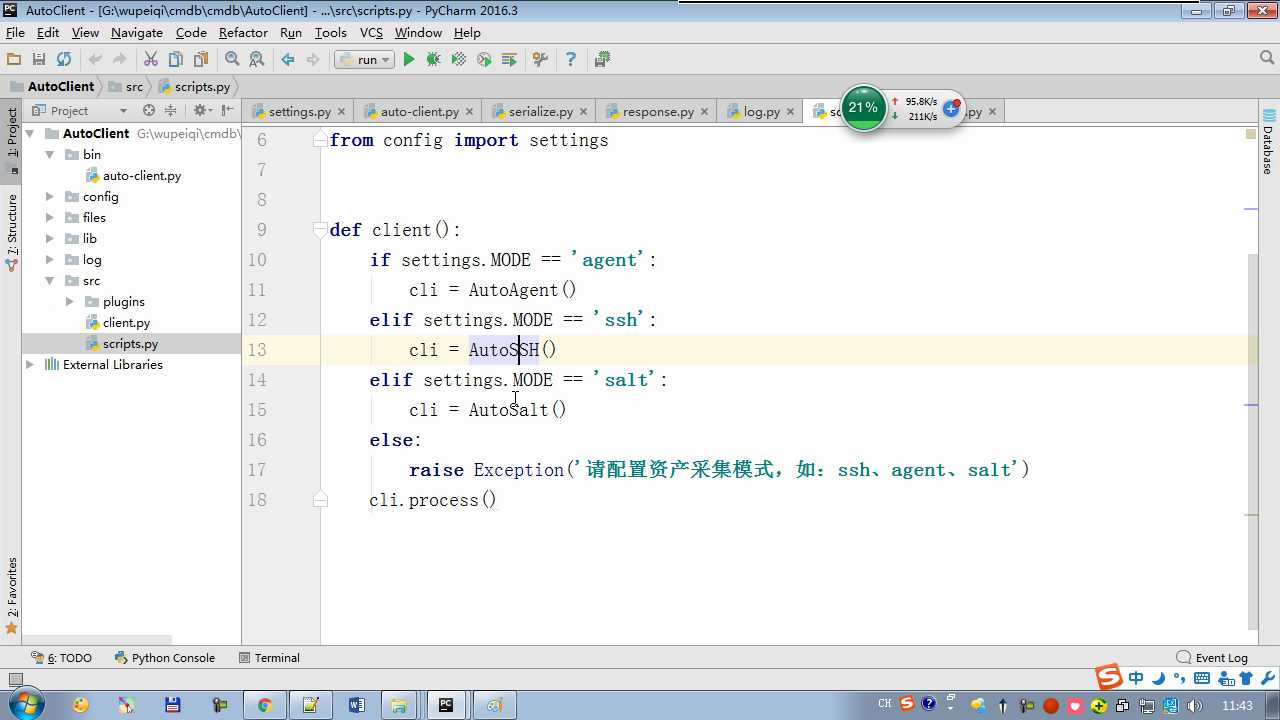Click Collapse All icon in Project panel
Image resolution: width=1280 pixels, height=720 pixels.
tap(170, 111)
